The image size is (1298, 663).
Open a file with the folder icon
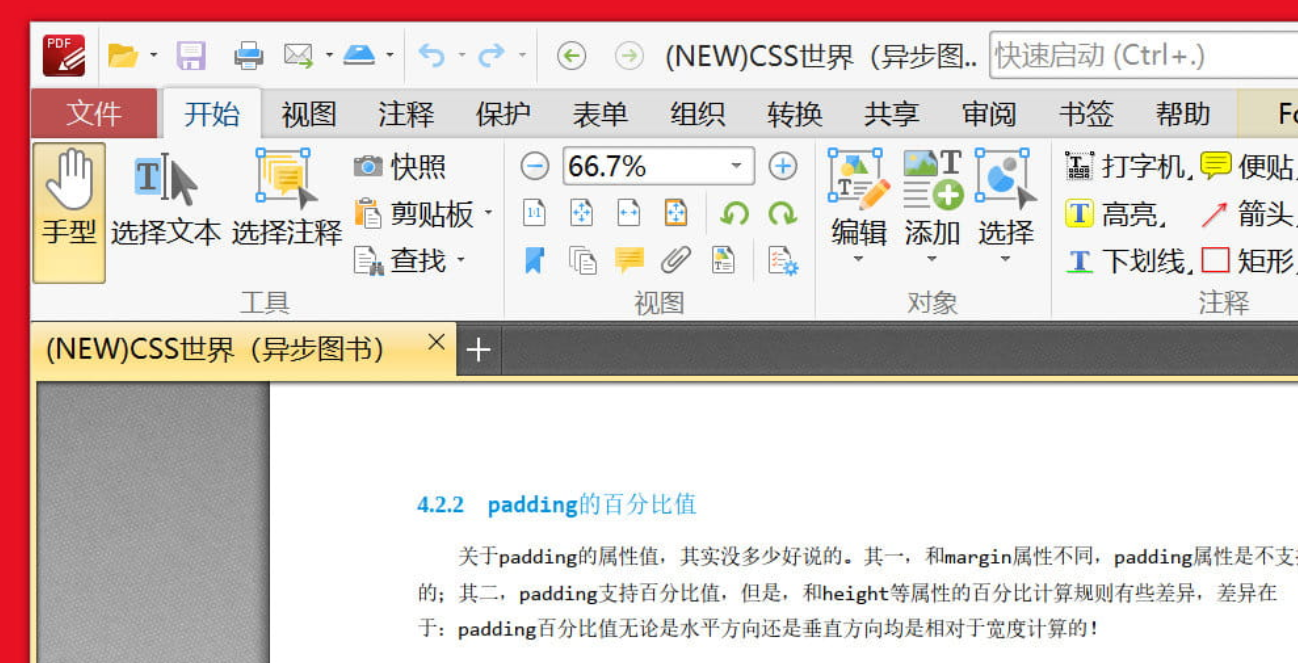tap(122, 55)
